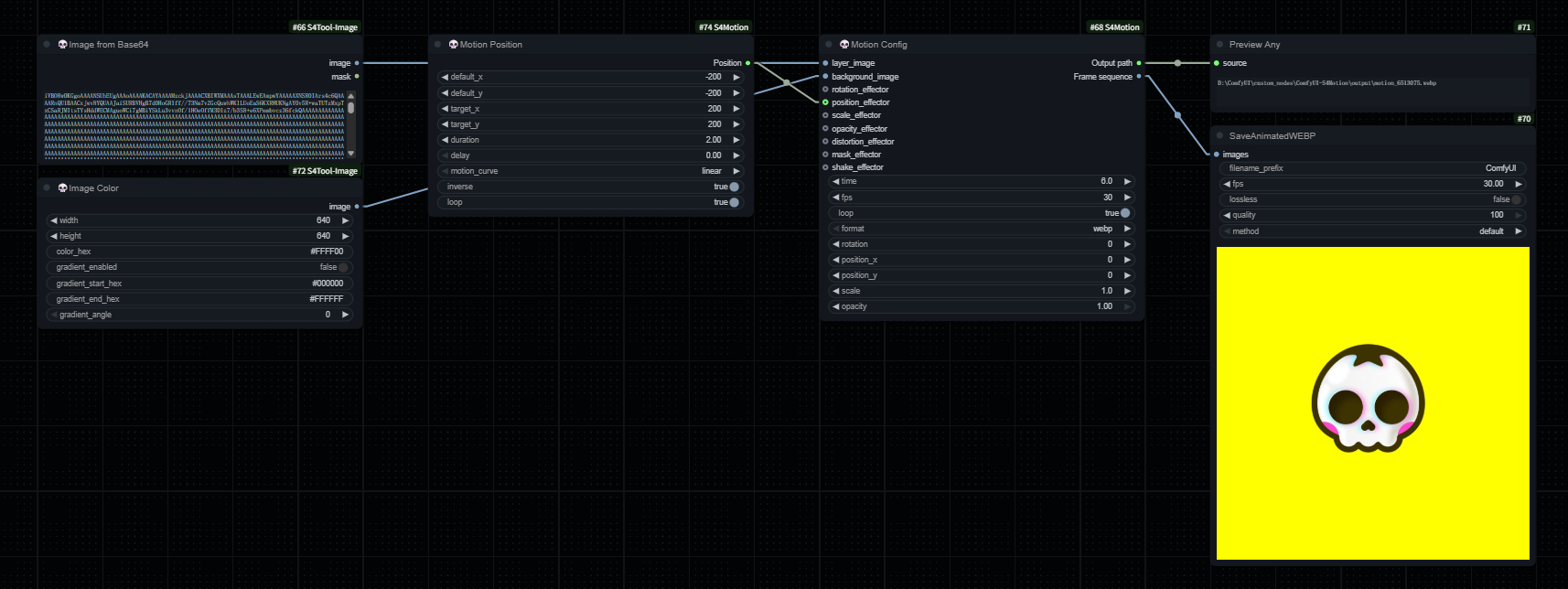This screenshot has height=589, width=1568.
Task: Click the filename_prefix ComfyUI field
Action: (1372, 168)
